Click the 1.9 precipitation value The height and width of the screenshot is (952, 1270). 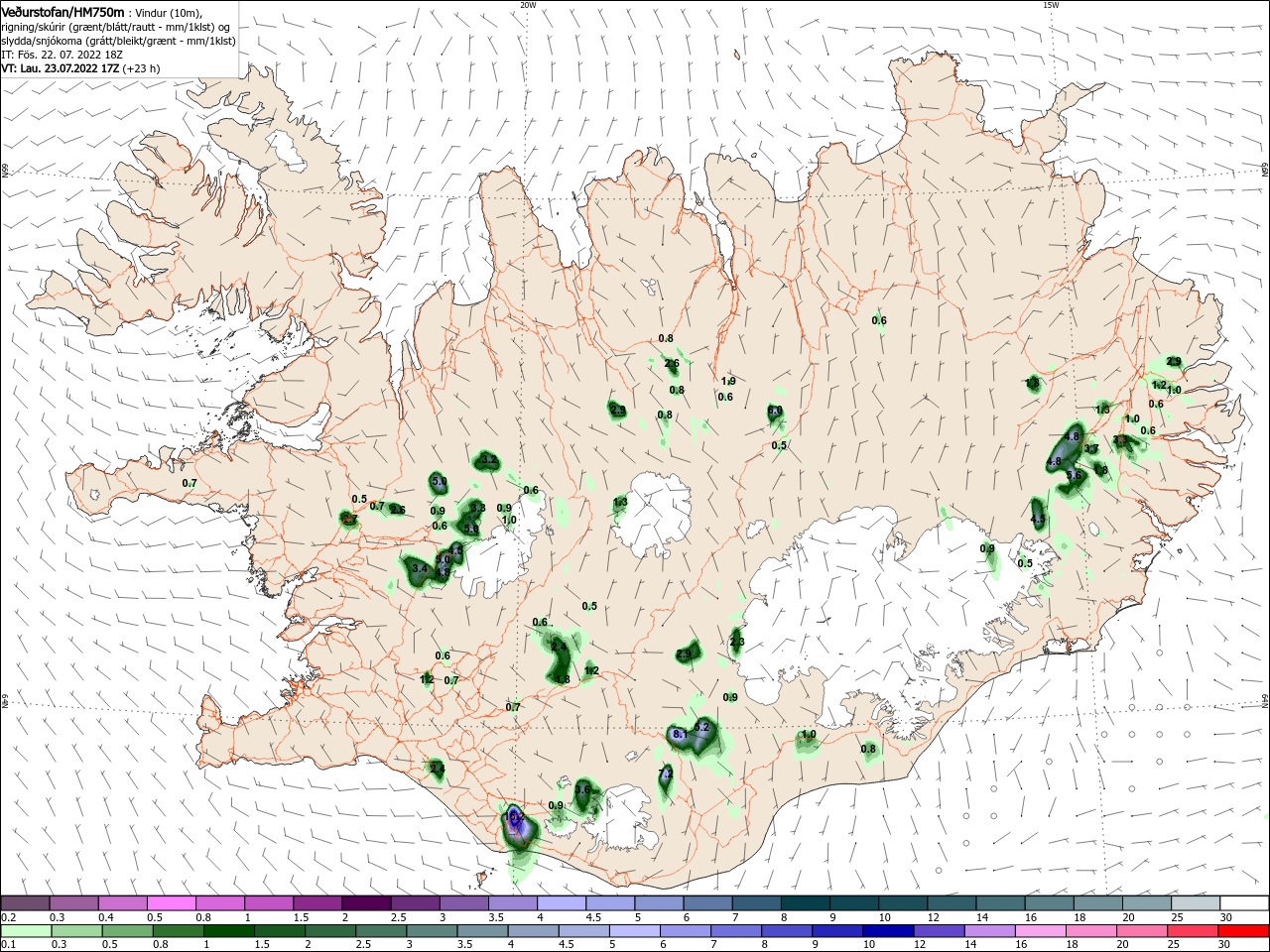[x=728, y=381]
